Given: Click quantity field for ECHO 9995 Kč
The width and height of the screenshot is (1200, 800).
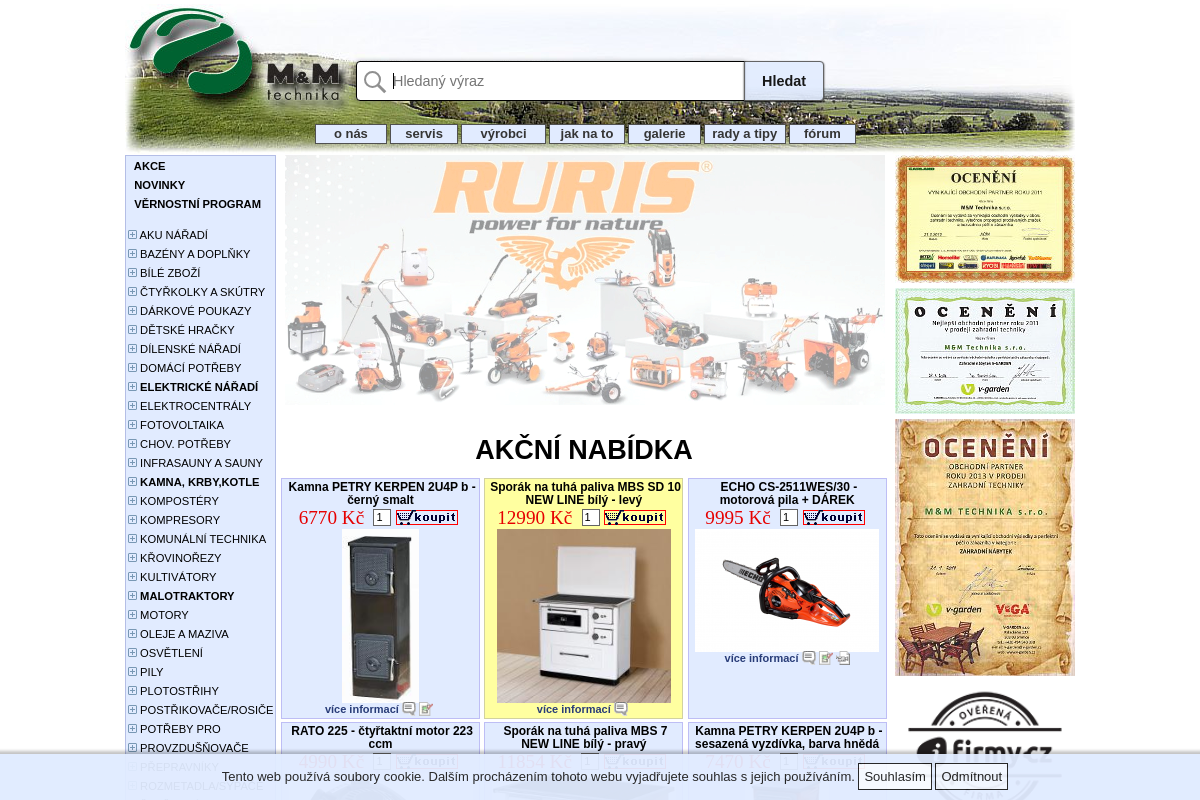Looking at the screenshot, I should (x=789, y=517).
